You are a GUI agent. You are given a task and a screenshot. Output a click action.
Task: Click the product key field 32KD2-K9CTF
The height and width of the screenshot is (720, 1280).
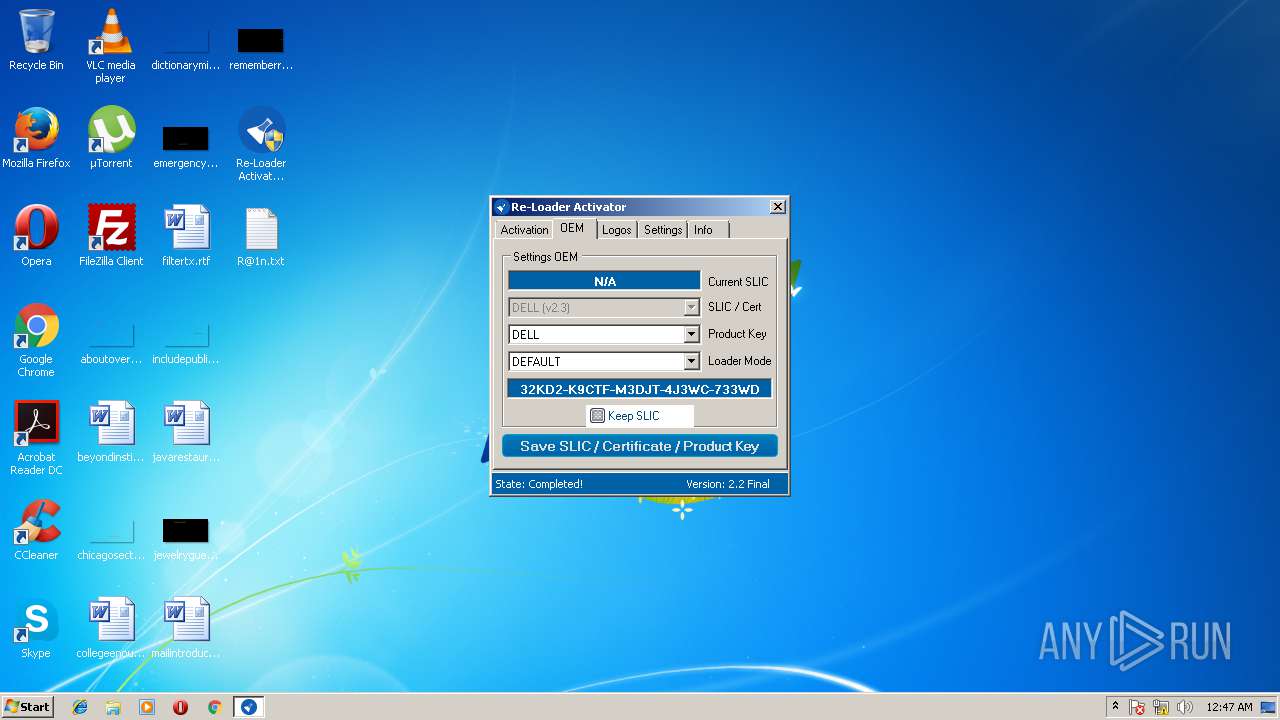(x=640, y=389)
